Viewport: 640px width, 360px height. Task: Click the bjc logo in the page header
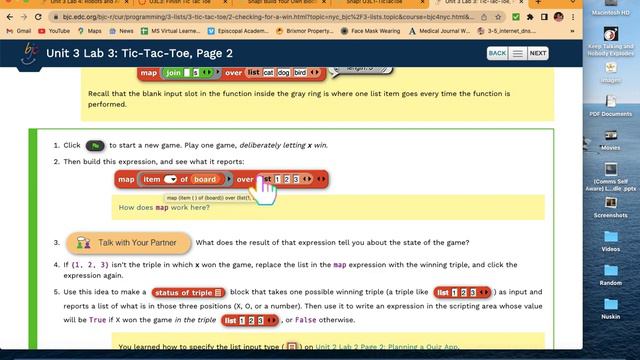29,55
